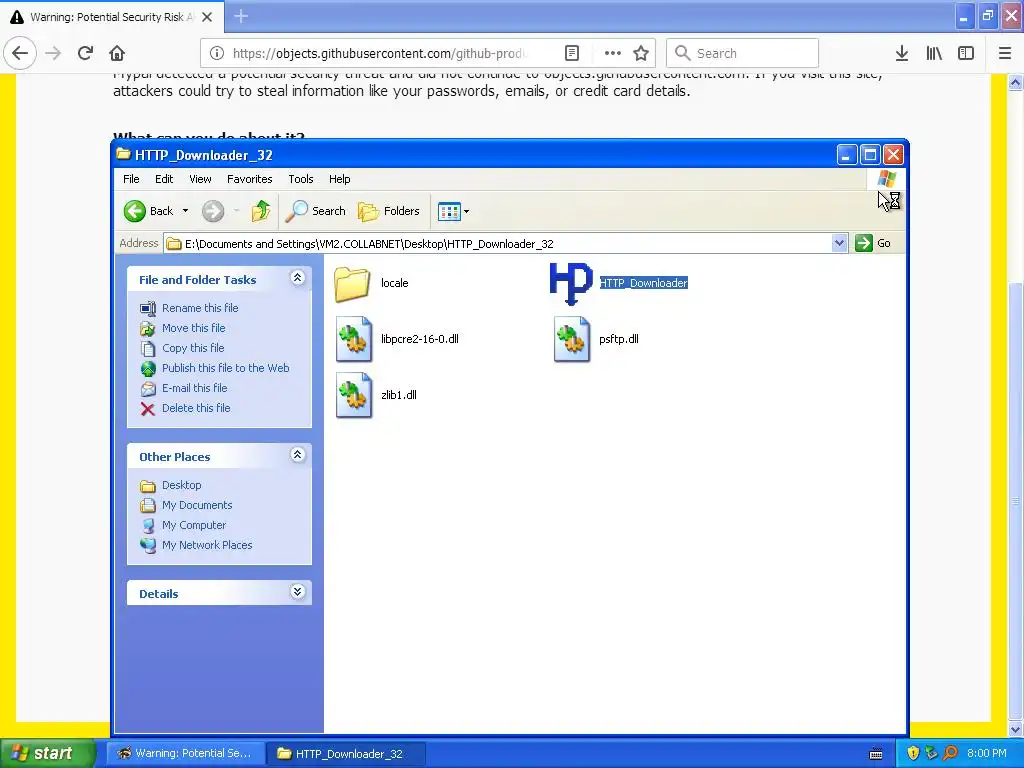Click the Go button

click(x=873, y=243)
